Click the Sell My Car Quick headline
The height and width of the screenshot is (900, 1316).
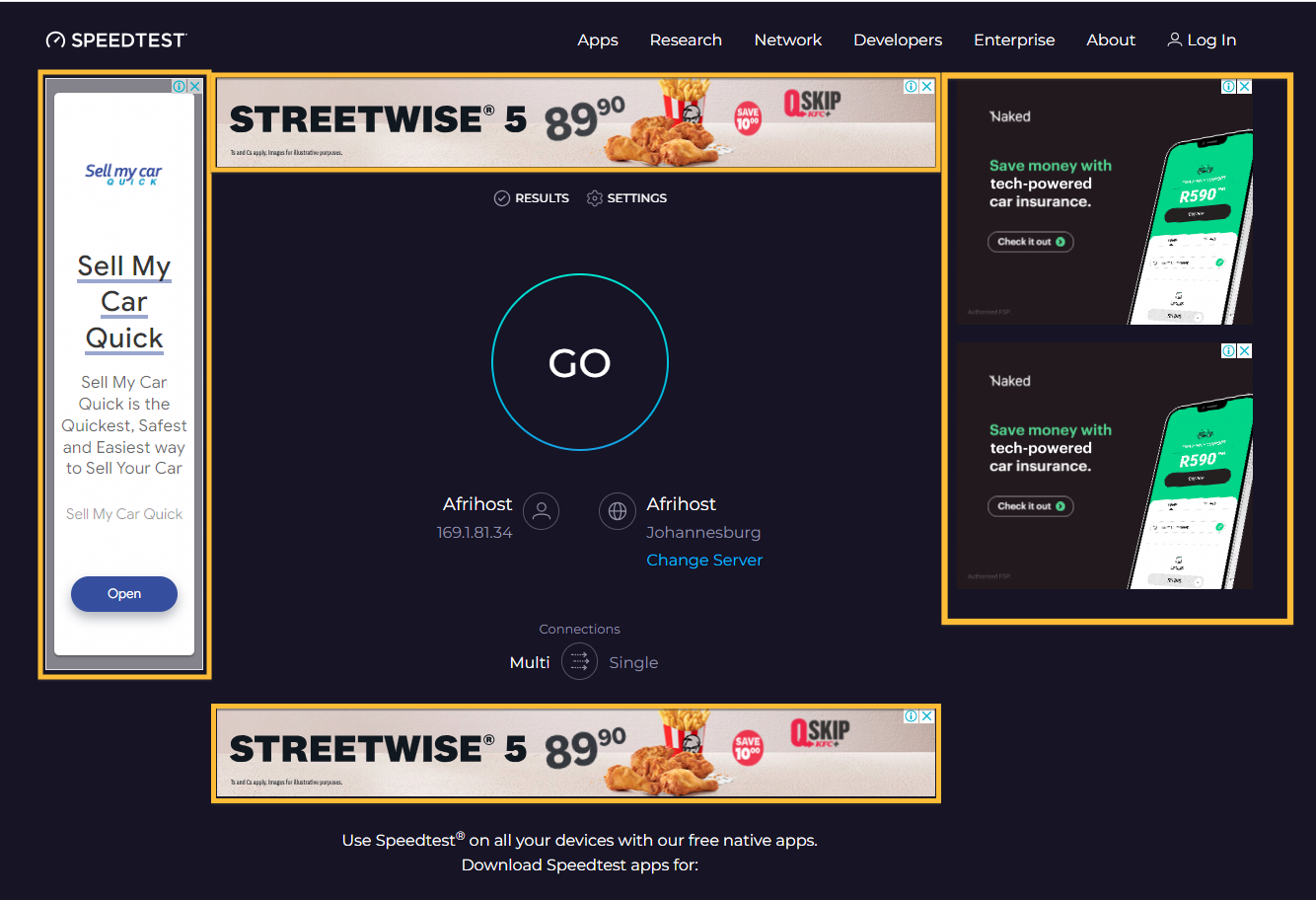coord(124,302)
